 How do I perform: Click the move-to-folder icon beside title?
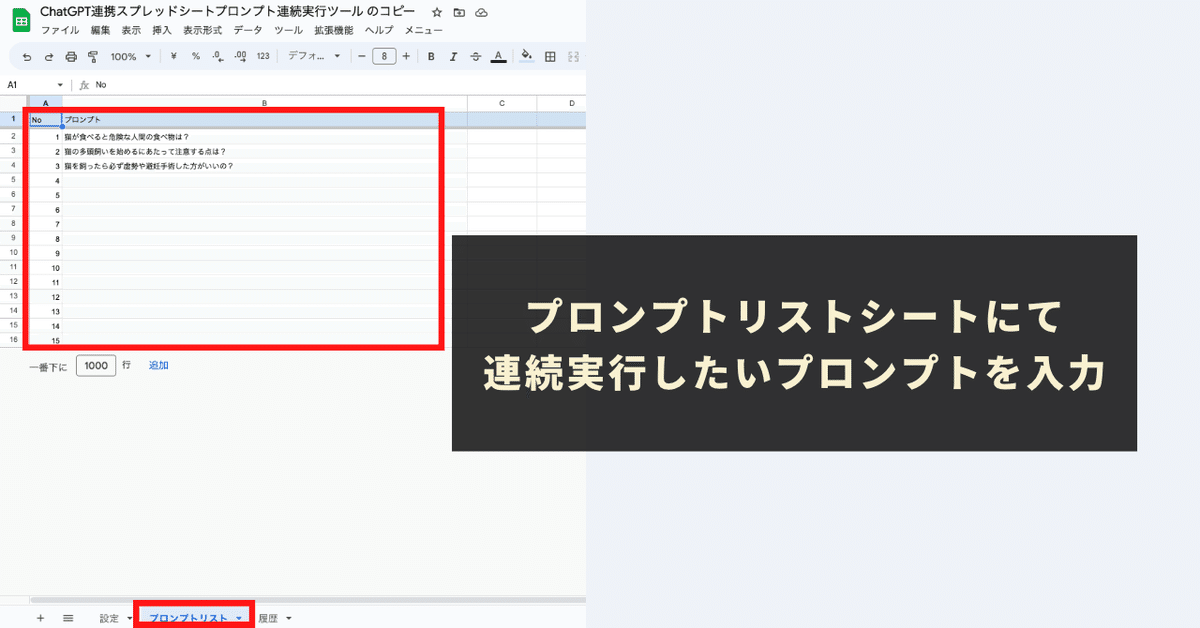[459, 12]
